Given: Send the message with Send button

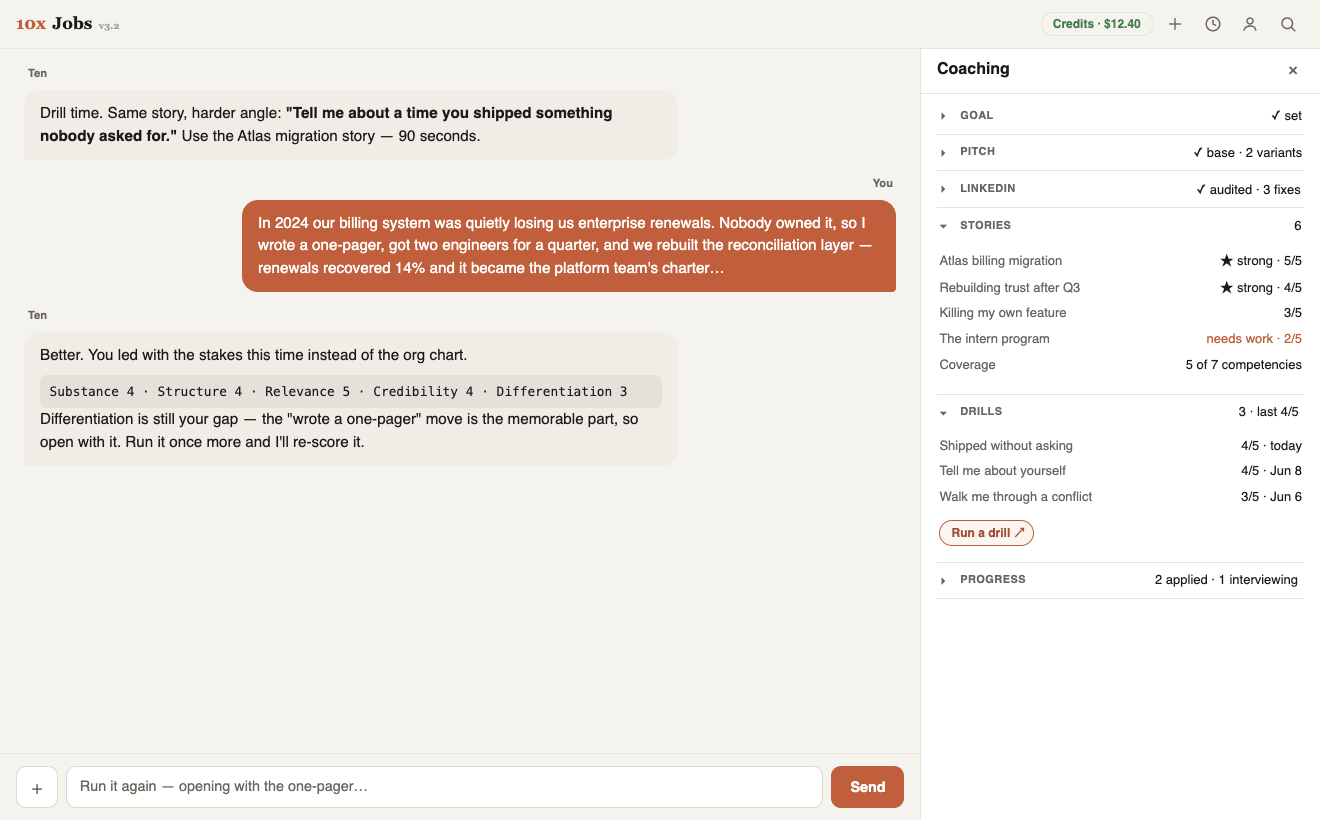Looking at the screenshot, I should click(x=867, y=787).
